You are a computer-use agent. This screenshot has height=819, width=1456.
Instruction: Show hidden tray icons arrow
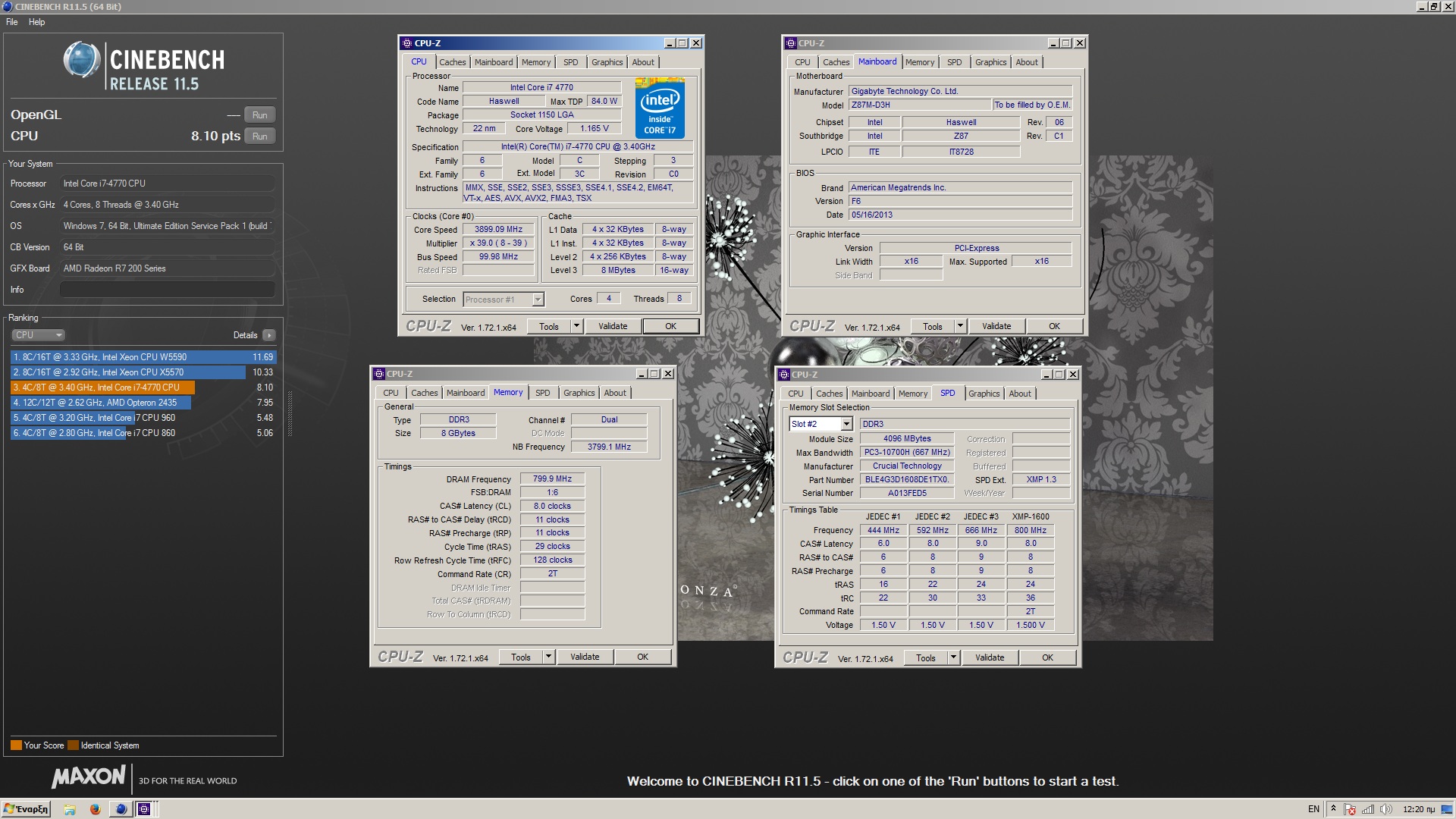coord(1333,809)
